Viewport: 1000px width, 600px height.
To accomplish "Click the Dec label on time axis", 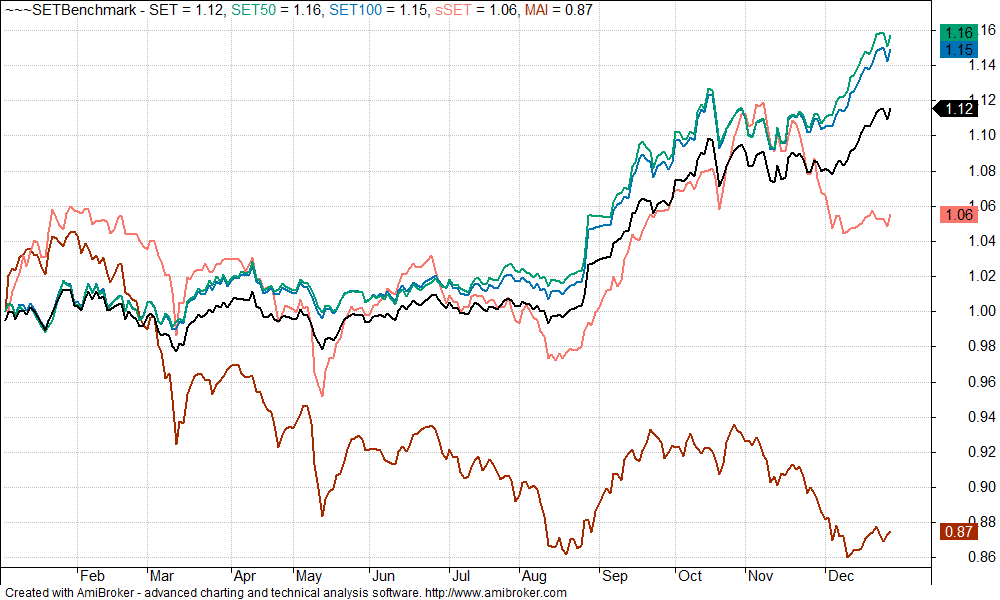I will click(841, 576).
